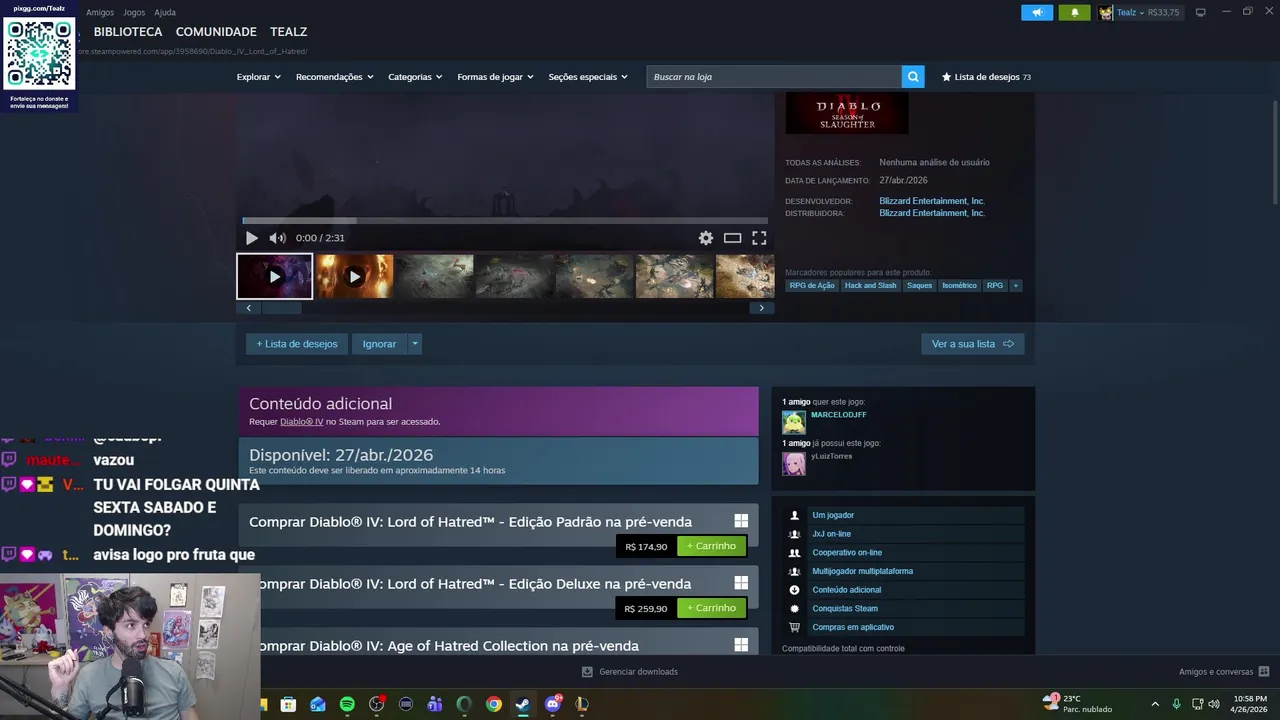This screenshot has width=1280, height=720.
Task: Show more tags with the plus button
Action: (1015, 286)
